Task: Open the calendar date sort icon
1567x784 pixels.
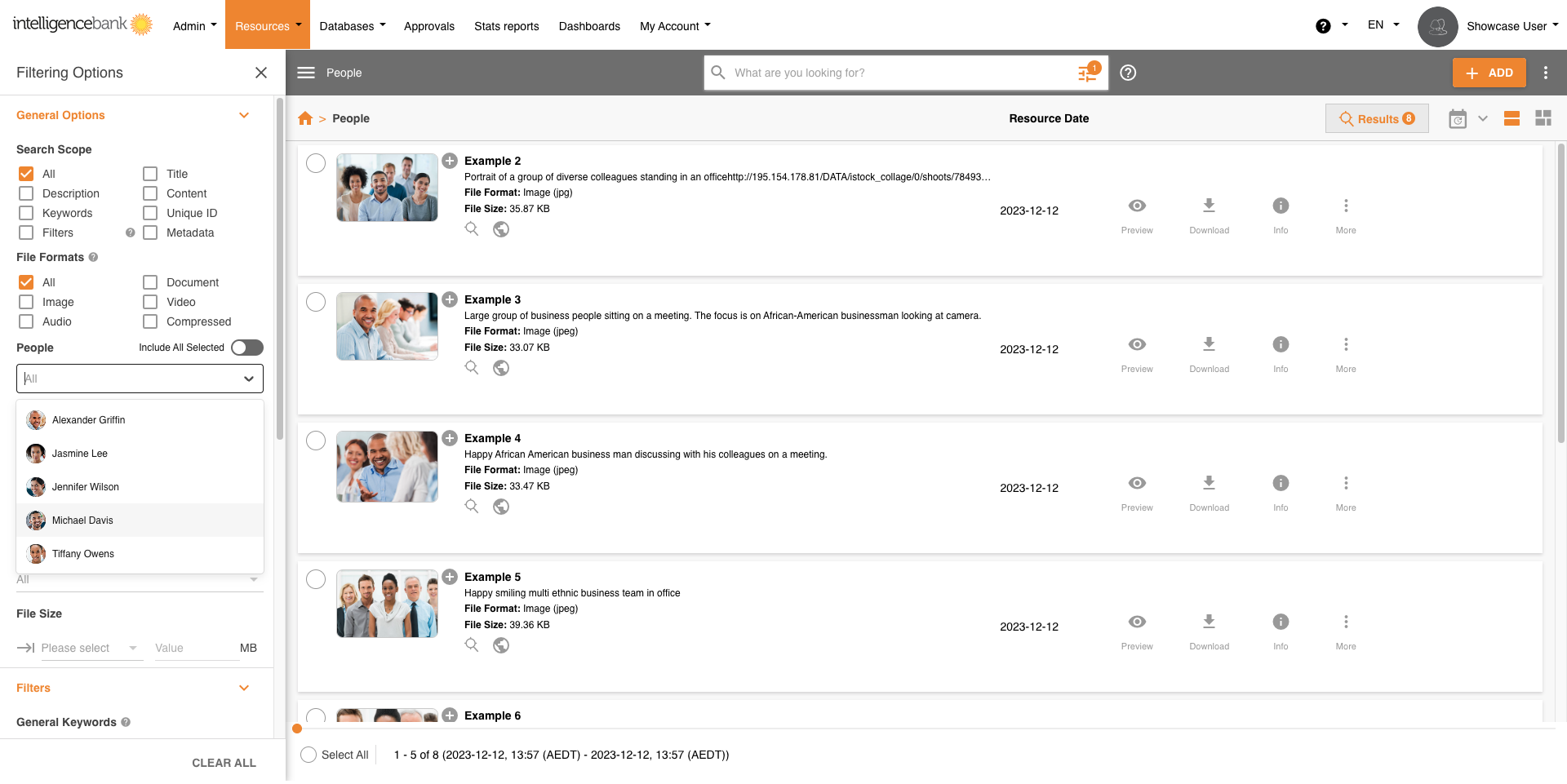Action: 1458,119
